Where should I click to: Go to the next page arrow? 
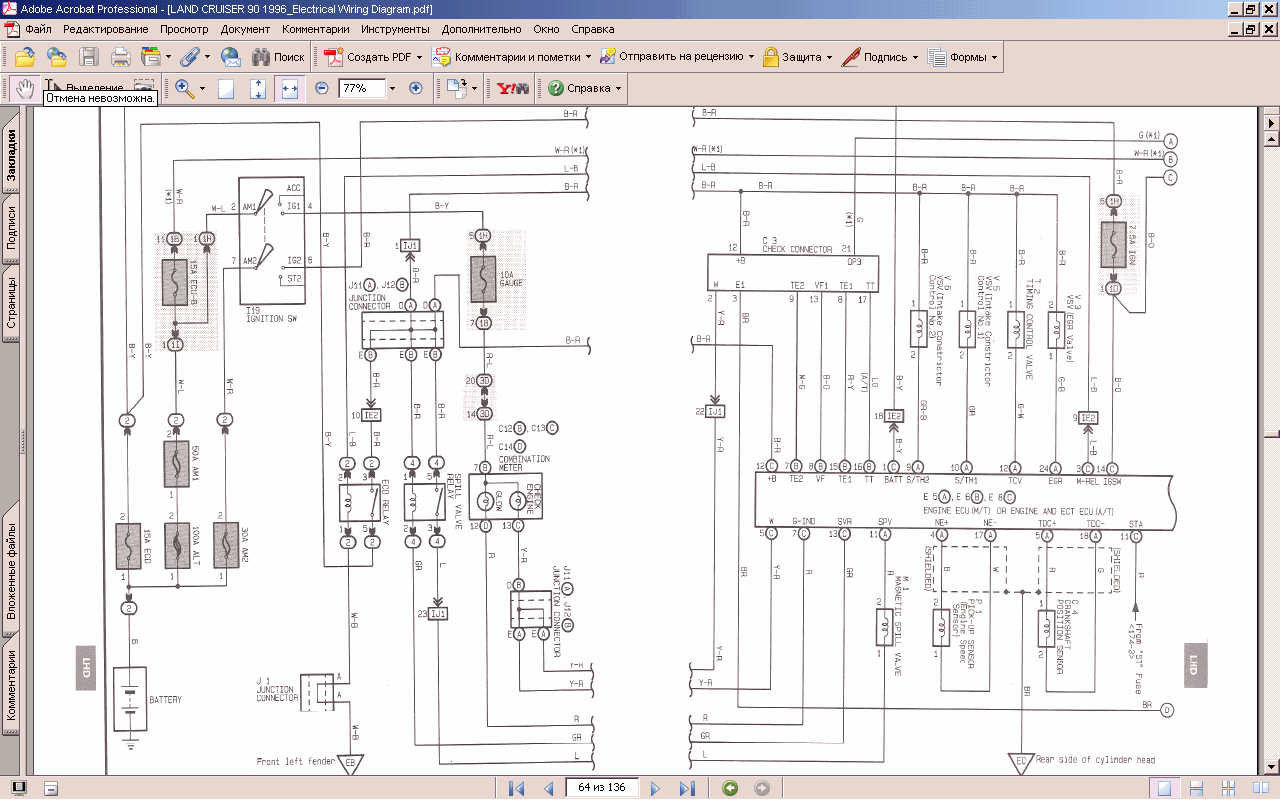click(x=656, y=788)
